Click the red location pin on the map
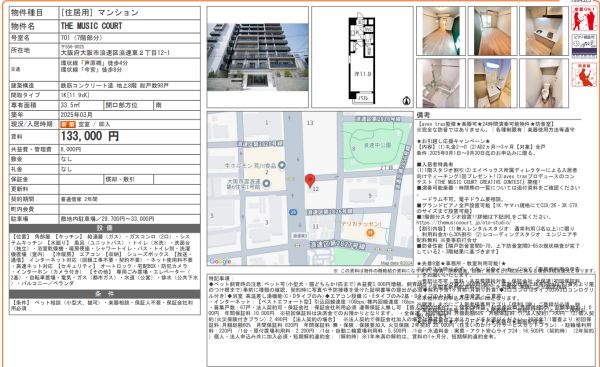The image size is (600, 367). click(310, 181)
